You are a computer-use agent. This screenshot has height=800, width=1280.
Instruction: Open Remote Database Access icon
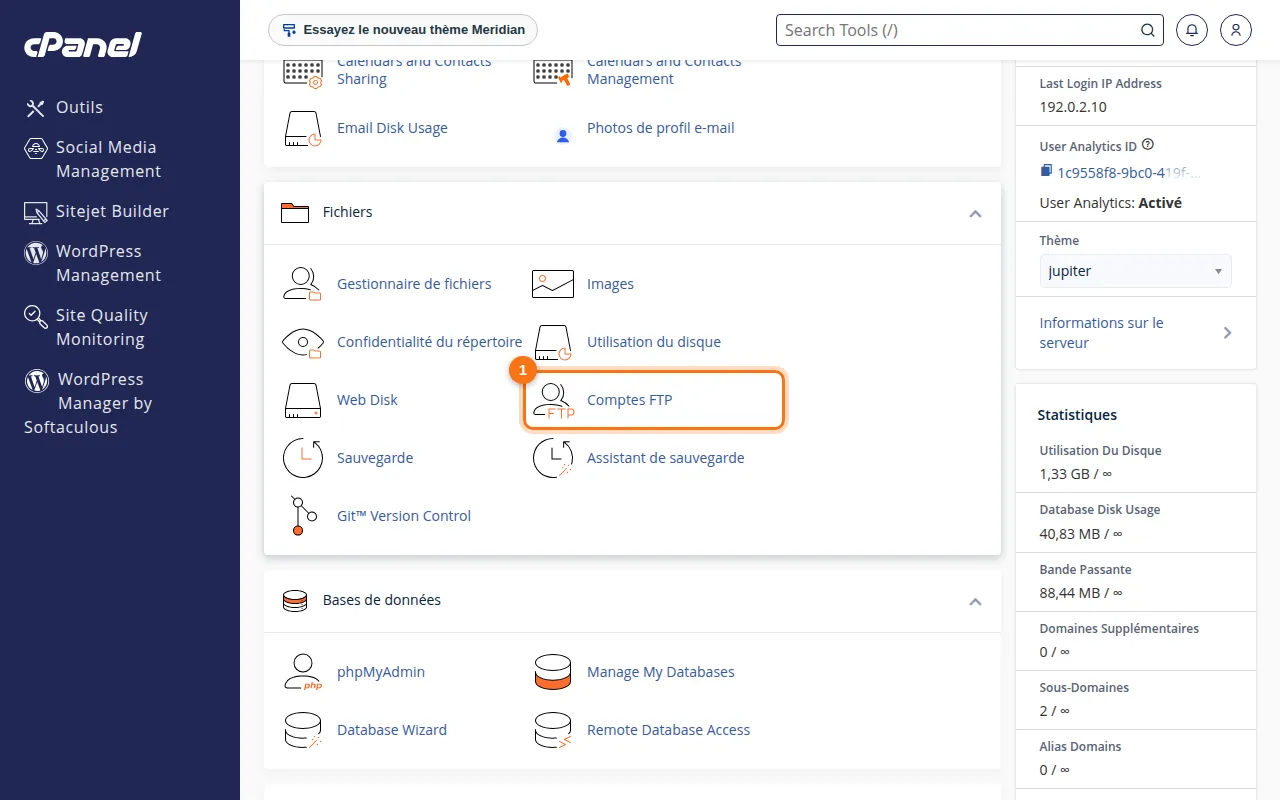click(x=552, y=730)
